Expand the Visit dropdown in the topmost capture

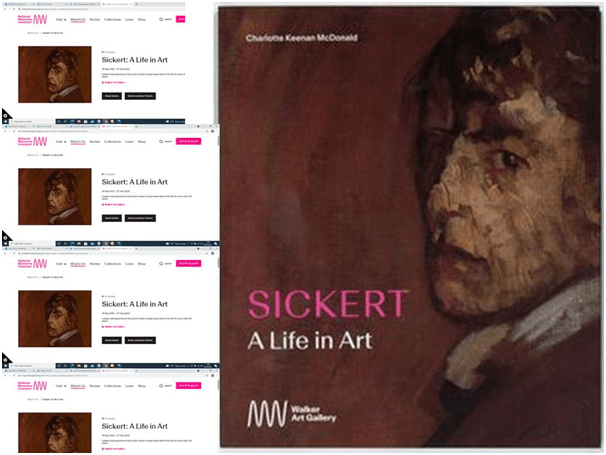coord(61,19)
